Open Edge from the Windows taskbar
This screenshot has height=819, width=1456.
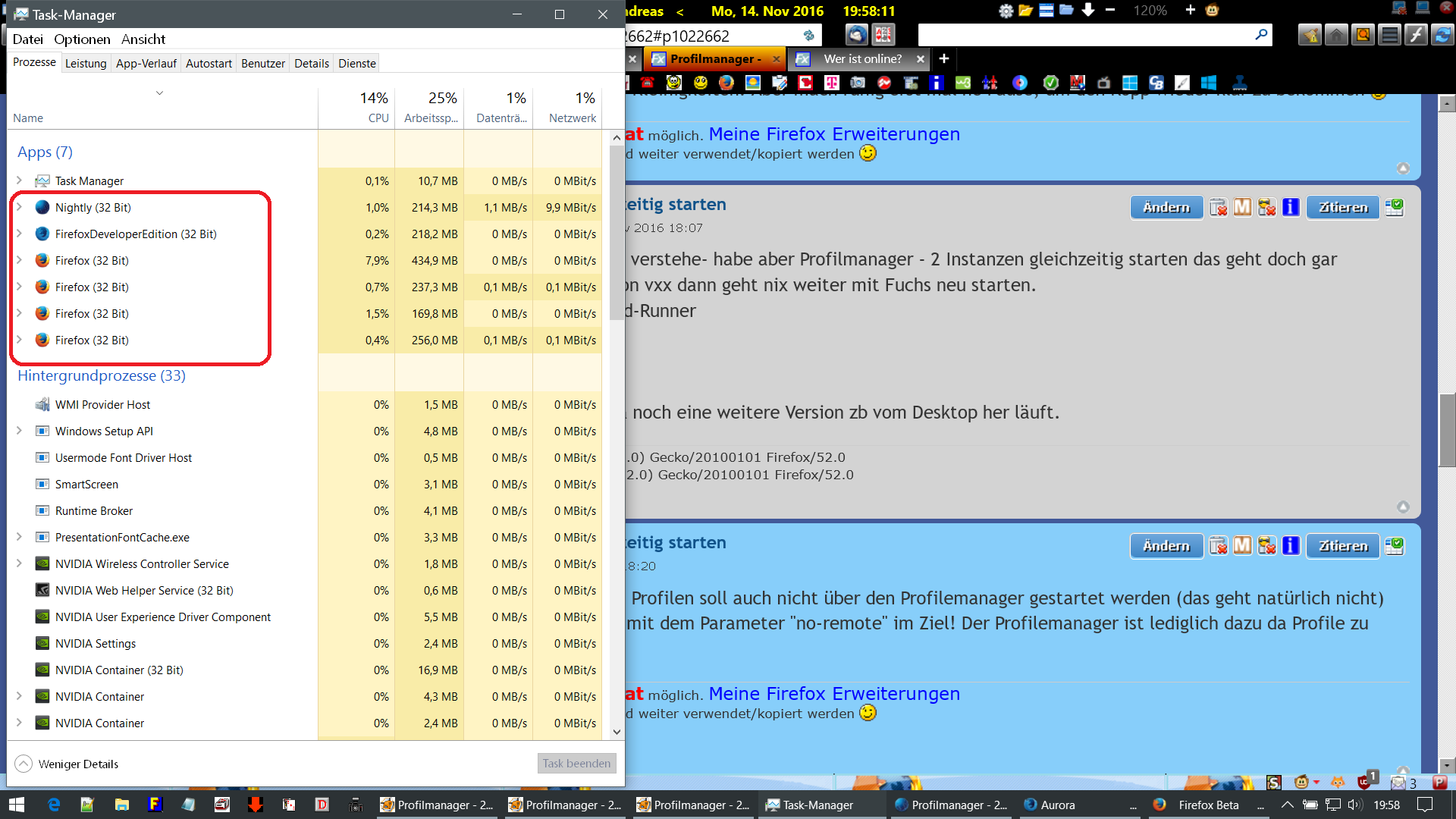tap(54, 805)
